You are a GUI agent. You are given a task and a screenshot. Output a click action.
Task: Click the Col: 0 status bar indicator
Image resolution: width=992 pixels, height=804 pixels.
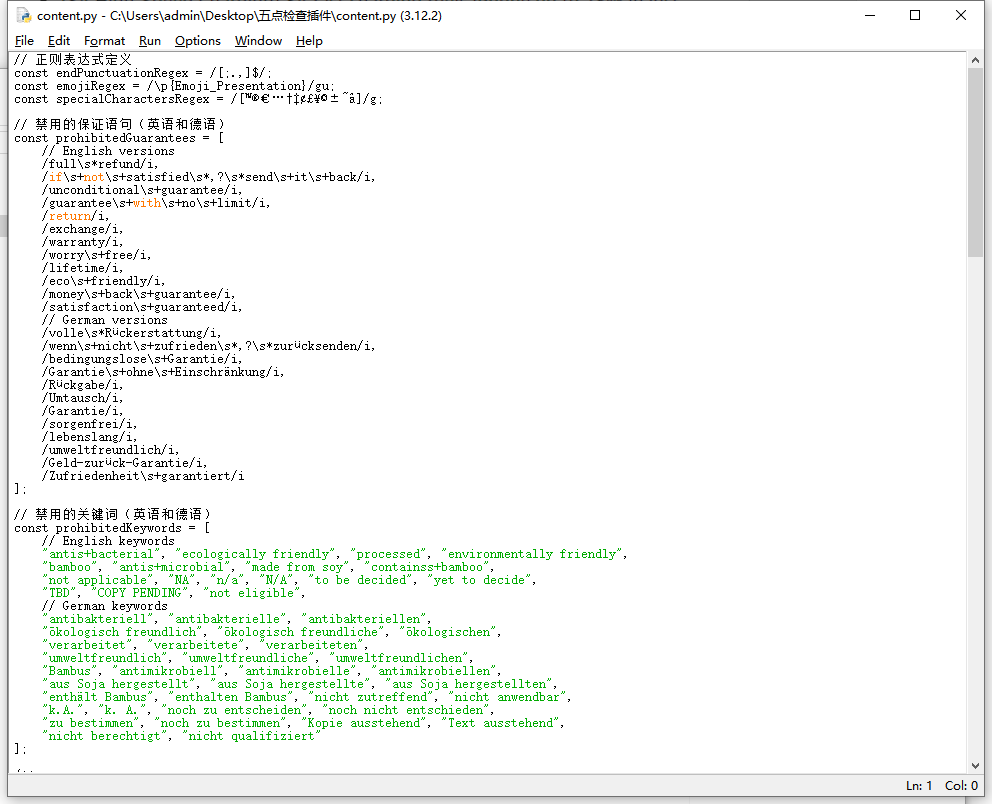pyautogui.click(x=962, y=786)
